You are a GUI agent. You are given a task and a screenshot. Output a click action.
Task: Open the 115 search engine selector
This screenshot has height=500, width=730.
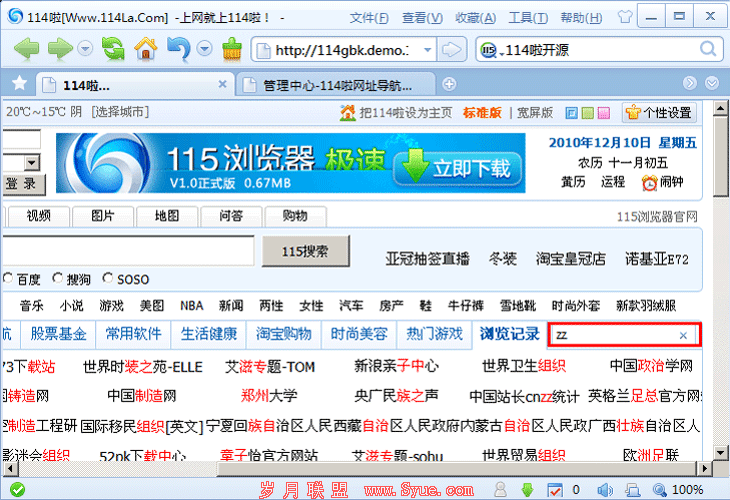pyautogui.click(x=490, y=50)
